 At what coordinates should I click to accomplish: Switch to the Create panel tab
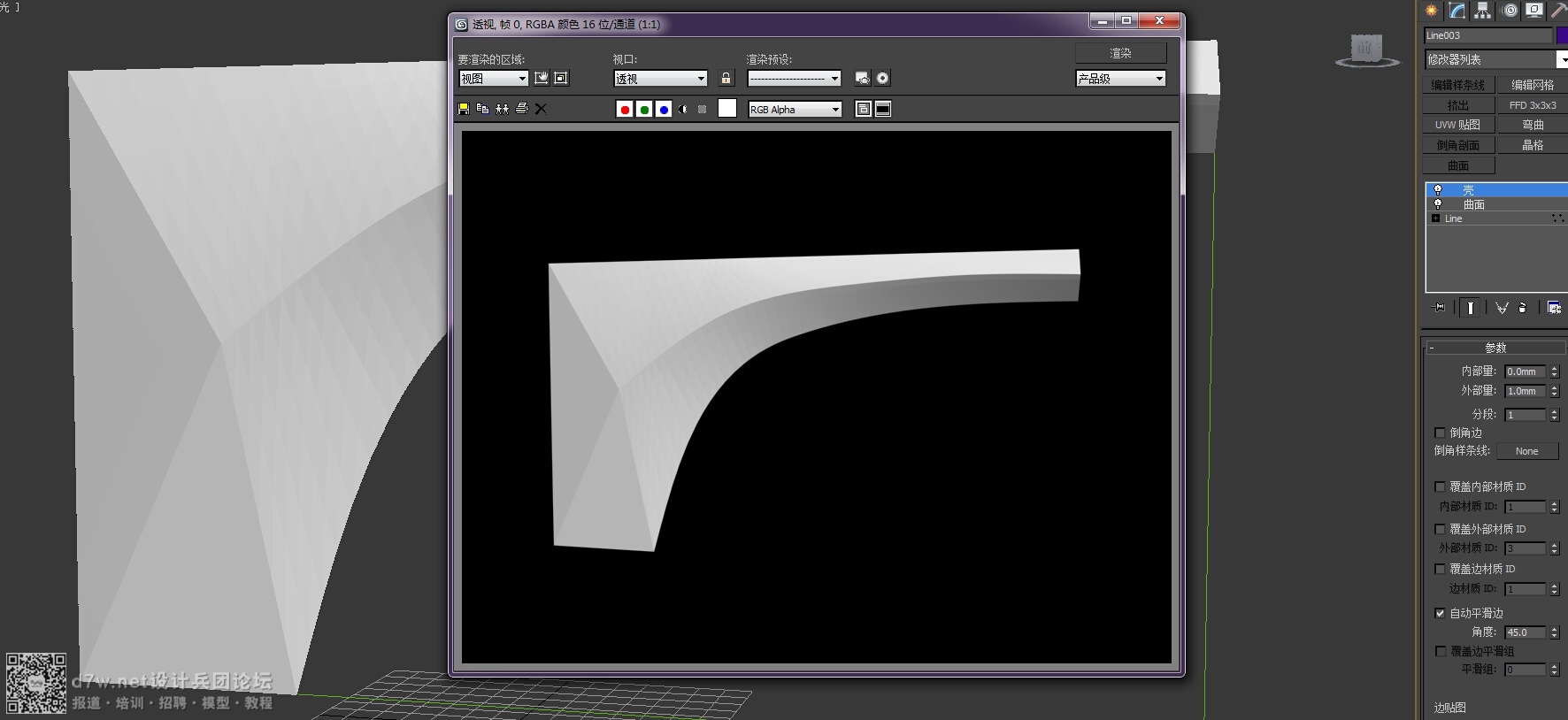(1432, 11)
